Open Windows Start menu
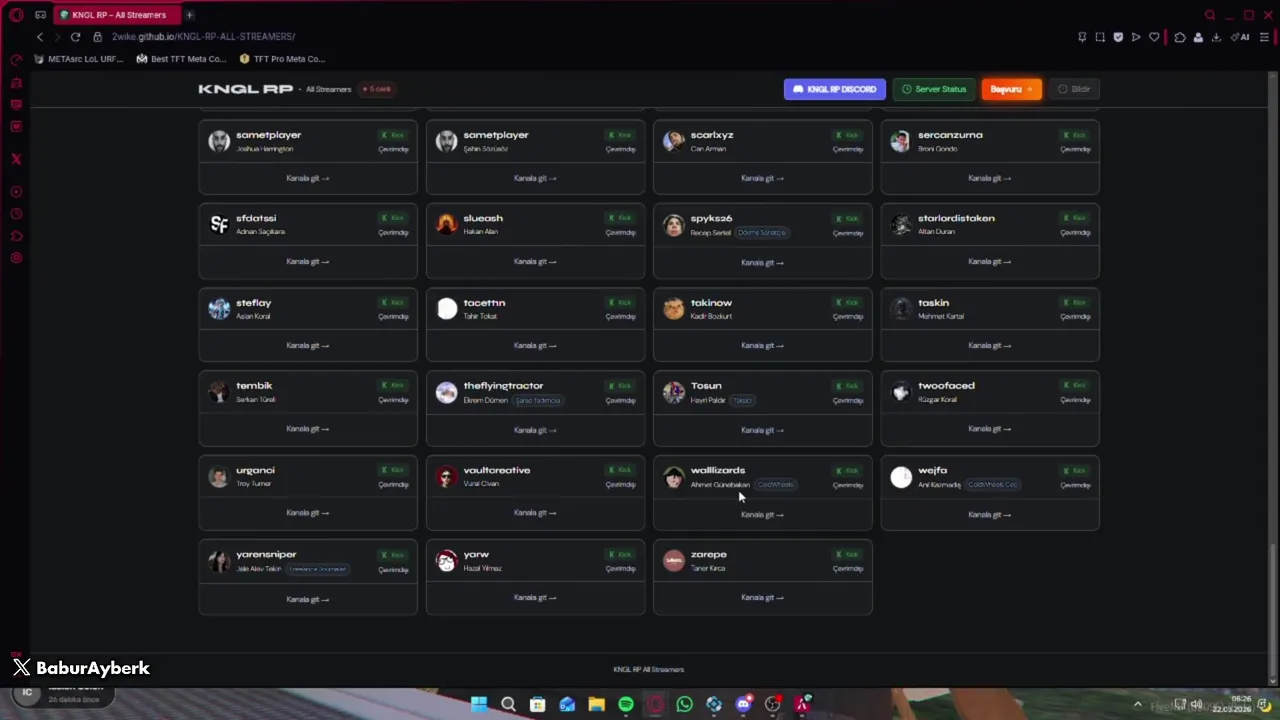 [x=479, y=704]
